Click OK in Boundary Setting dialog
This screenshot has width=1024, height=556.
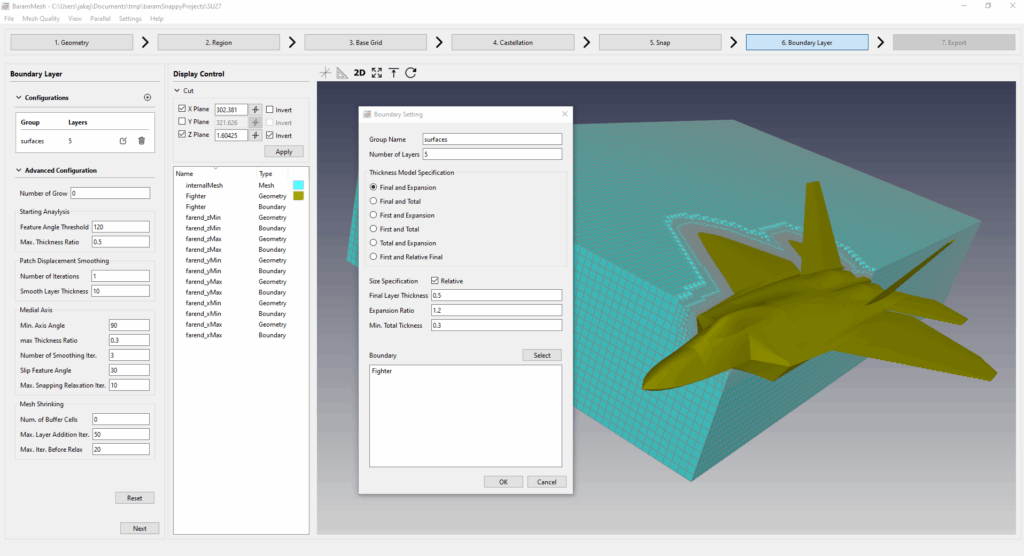coord(503,481)
